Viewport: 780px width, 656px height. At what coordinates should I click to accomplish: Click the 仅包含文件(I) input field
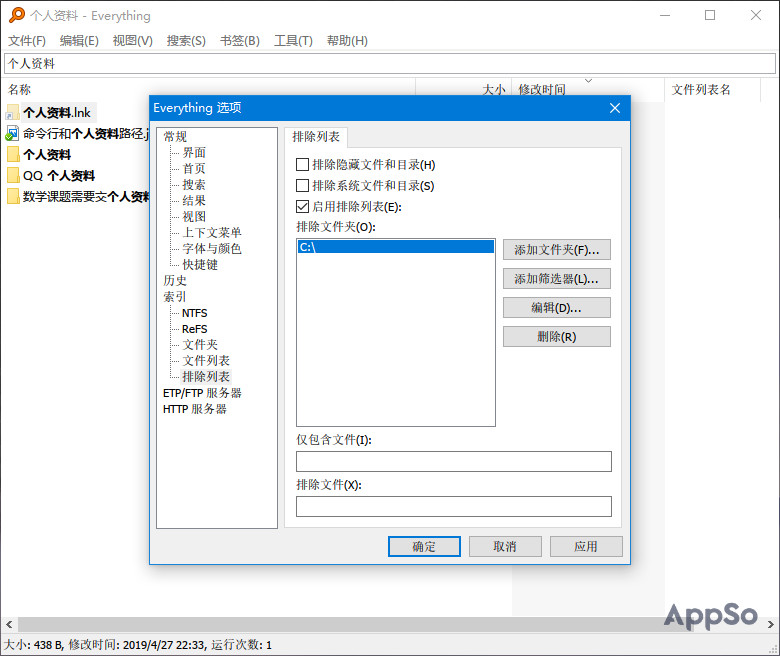[x=454, y=462]
